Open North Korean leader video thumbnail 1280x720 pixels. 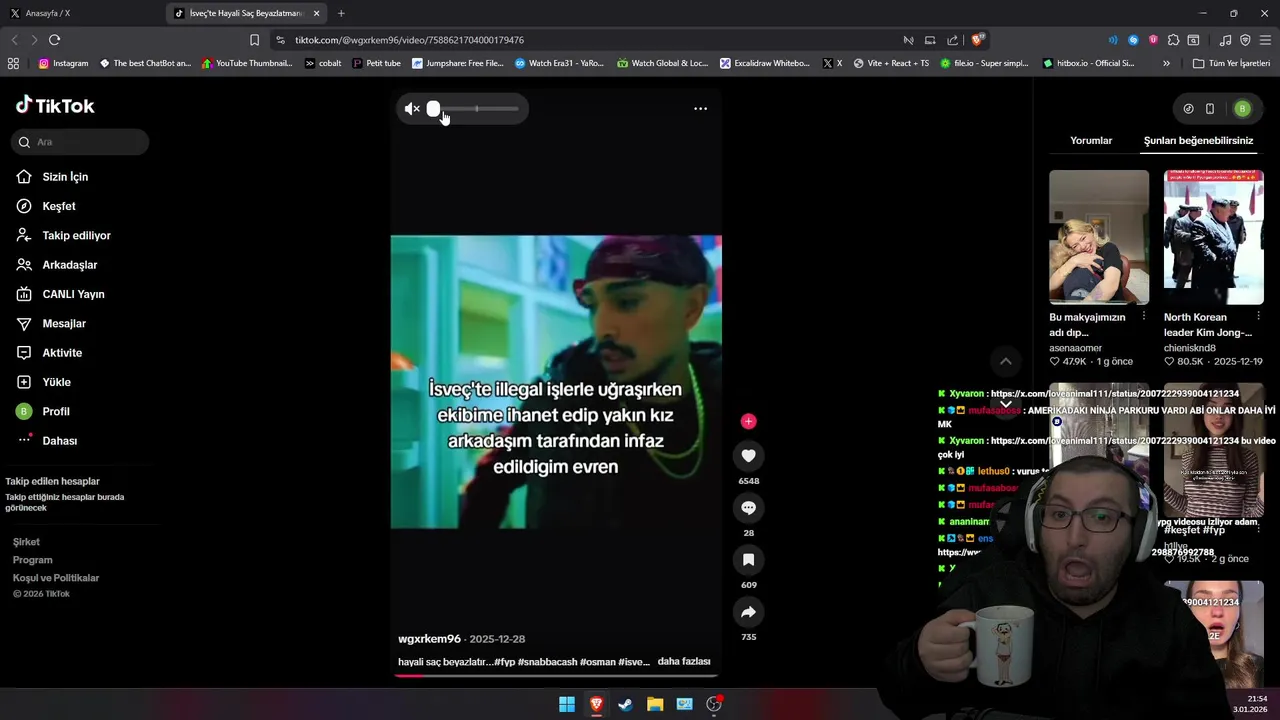1214,237
